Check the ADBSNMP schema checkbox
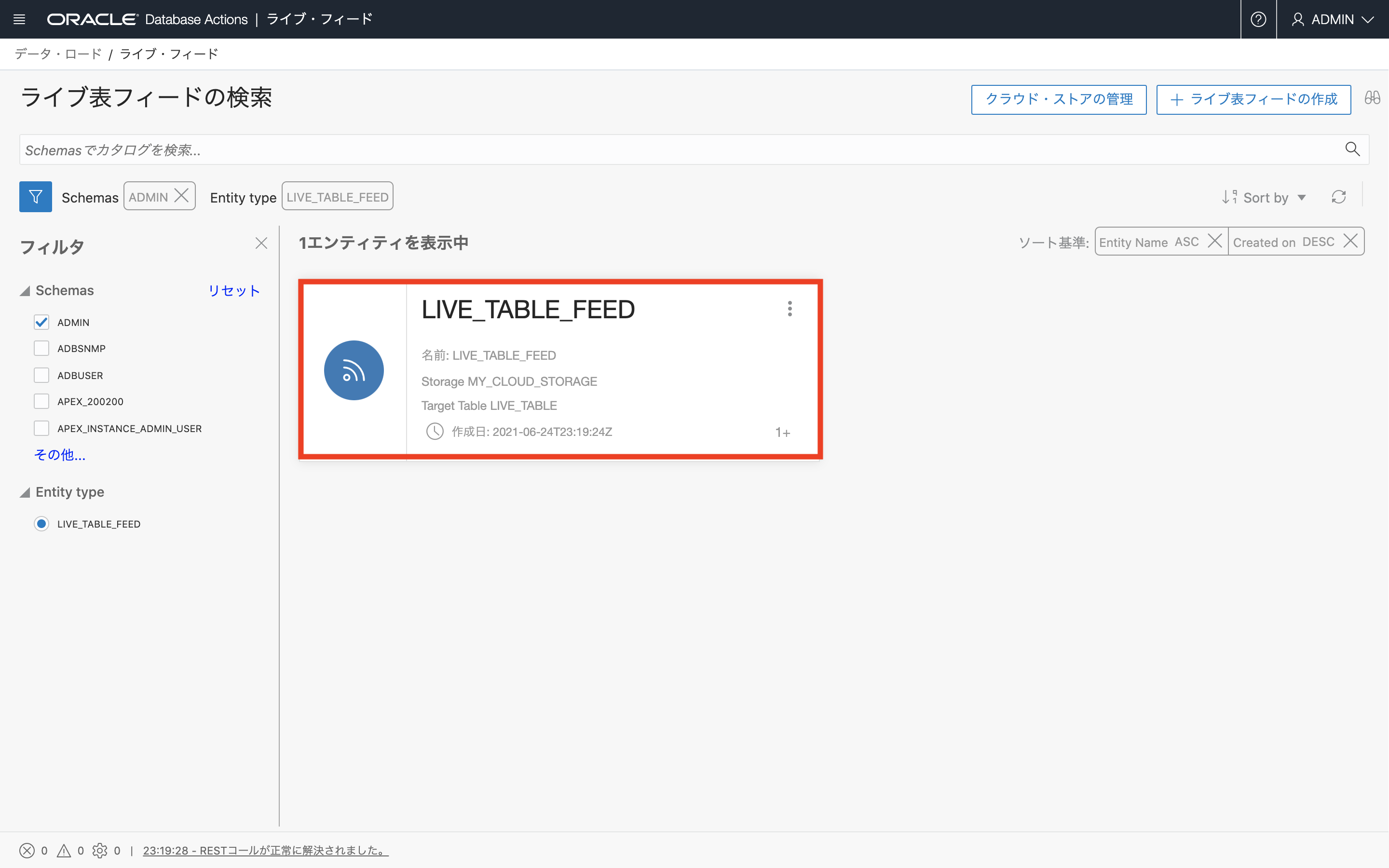This screenshot has width=1389, height=868. click(41, 349)
